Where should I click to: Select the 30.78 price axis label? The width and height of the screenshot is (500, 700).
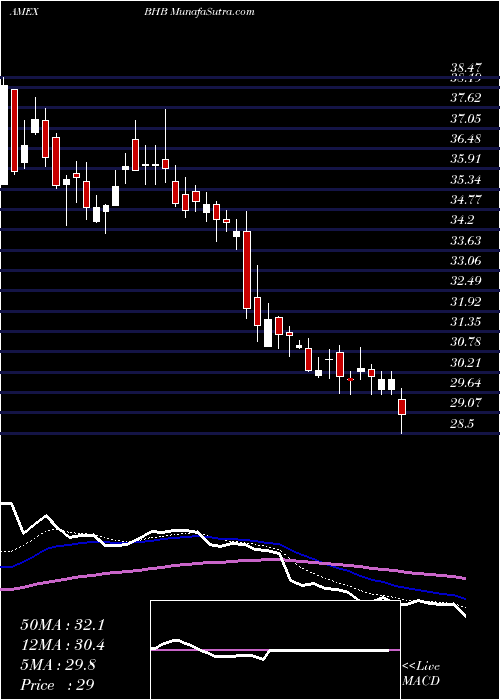pyautogui.click(x=466, y=342)
